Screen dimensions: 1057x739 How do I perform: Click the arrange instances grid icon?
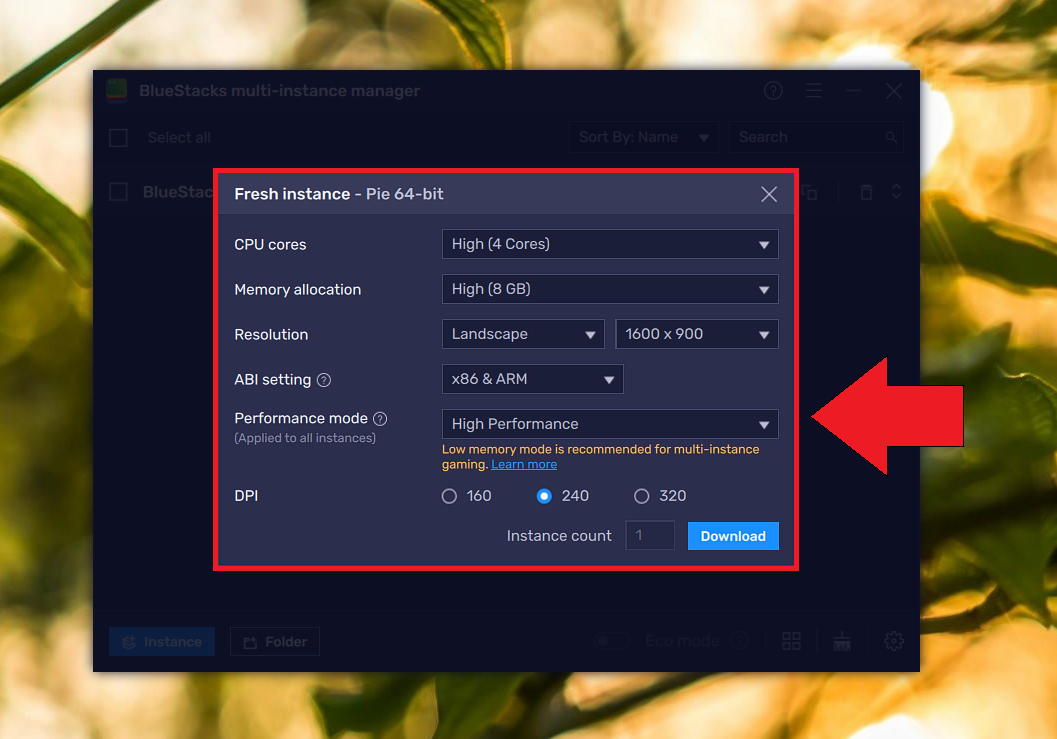click(x=791, y=641)
